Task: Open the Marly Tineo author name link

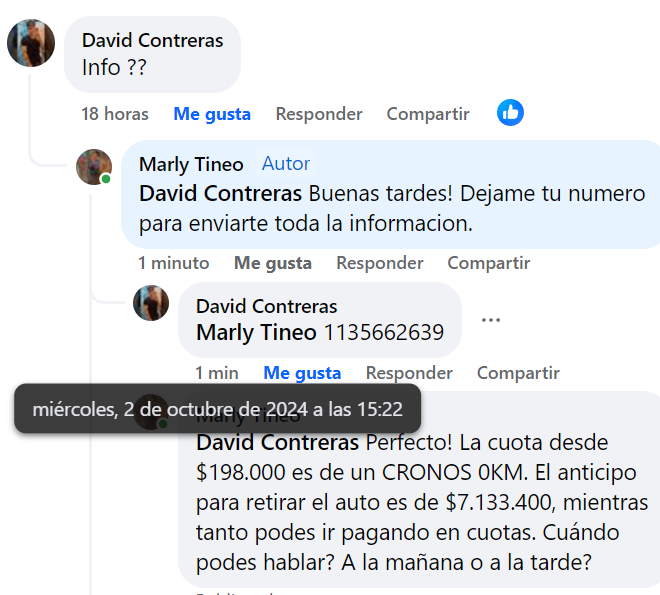Action: coord(191,164)
